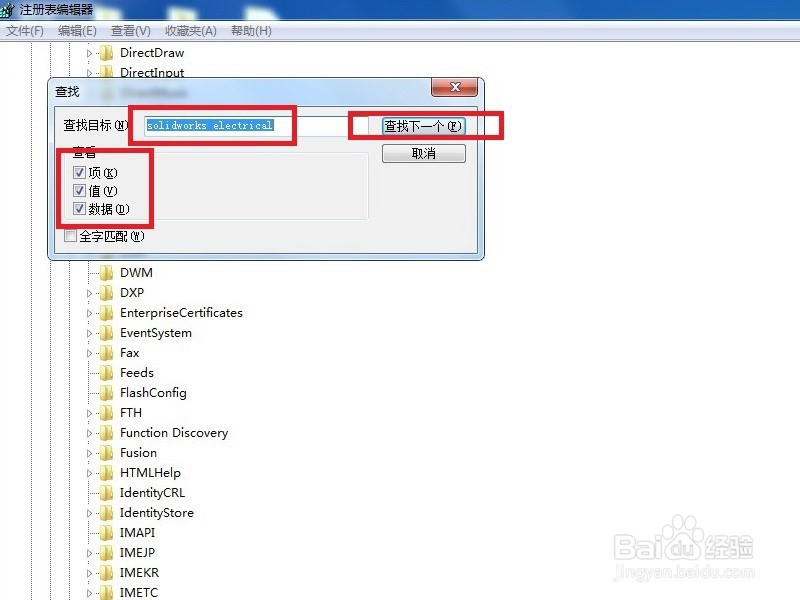Expand the EnterpriseCertificates tree node

[89, 313]
